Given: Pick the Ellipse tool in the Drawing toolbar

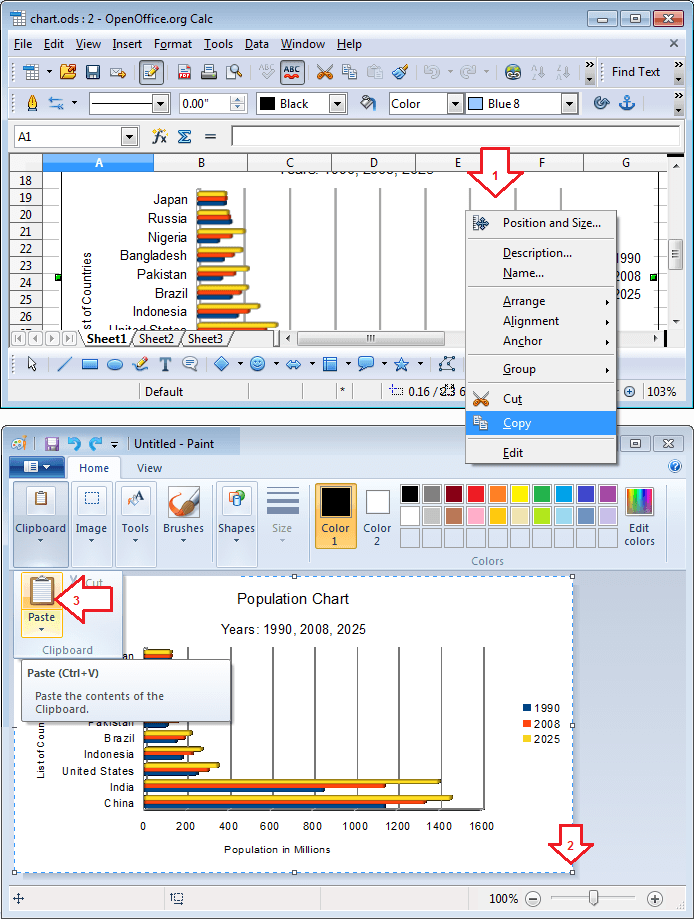Looking at the screenshot, I should (x=115, y=364).
